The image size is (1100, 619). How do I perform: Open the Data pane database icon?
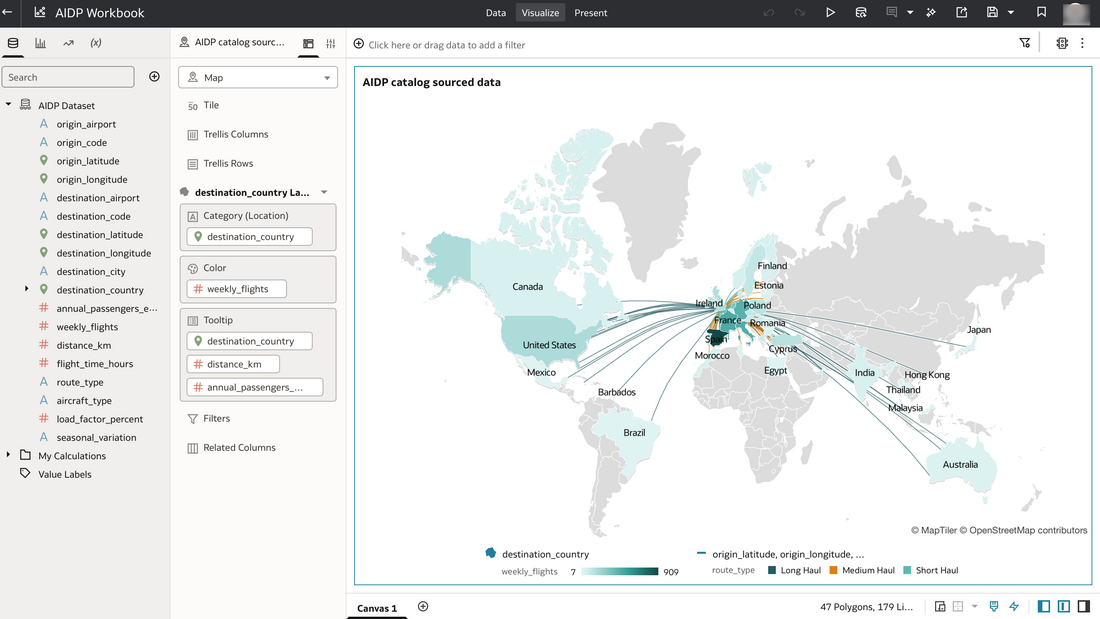pyautogui.click(x=13, y=43)
